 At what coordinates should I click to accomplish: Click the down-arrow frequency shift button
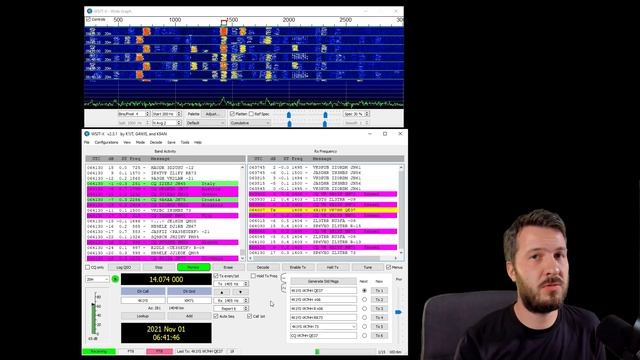240,292
